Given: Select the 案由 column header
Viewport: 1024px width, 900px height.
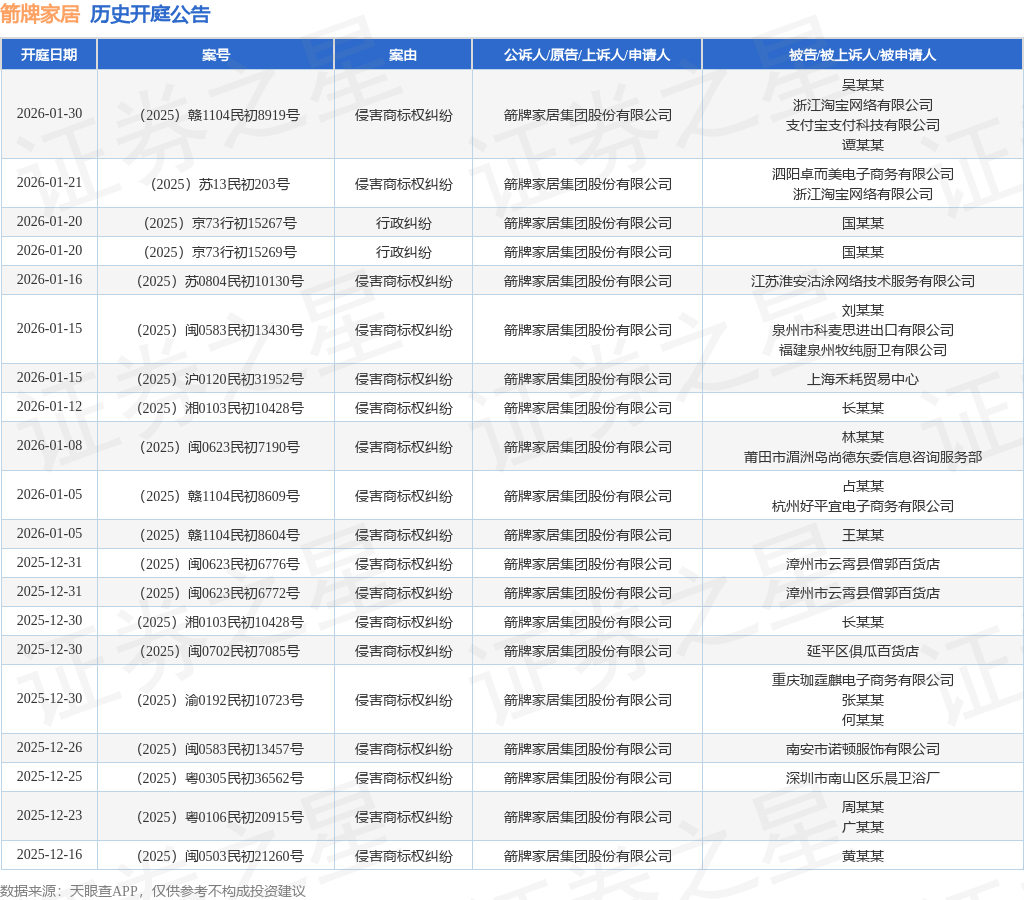Looking at the screenshot, I should click(x=403, y=55).
